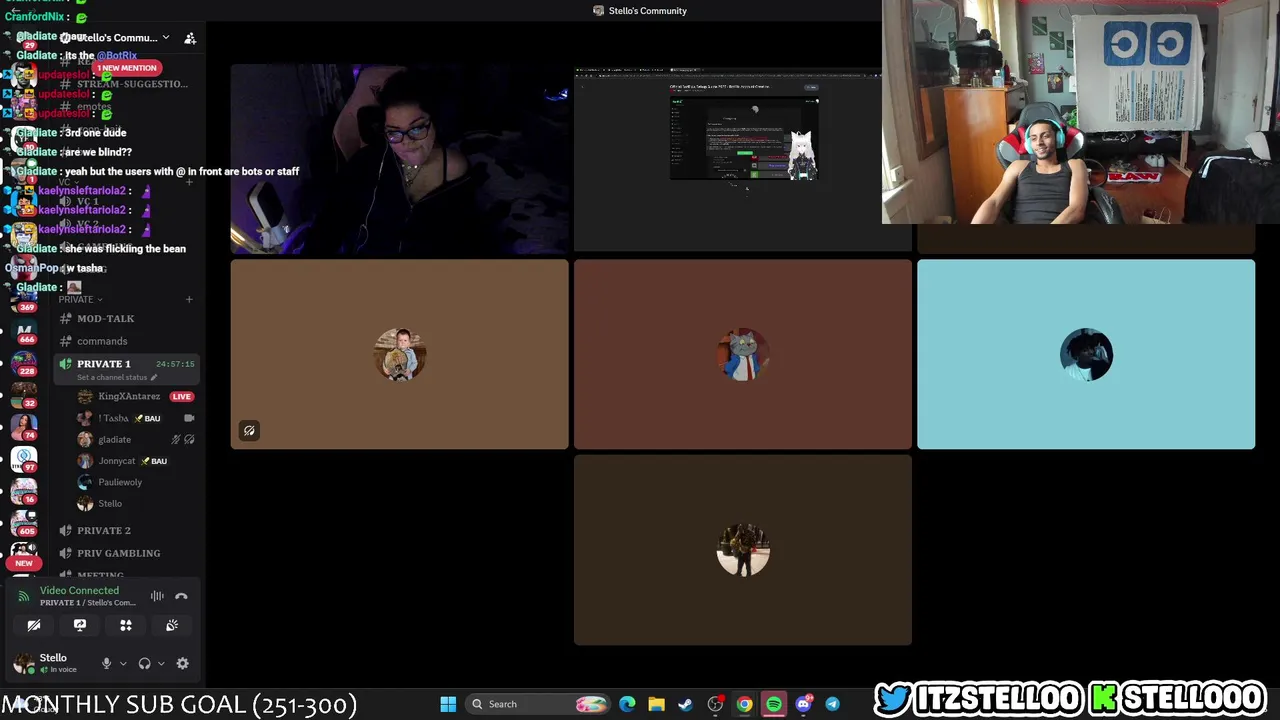Click the LIVE badge next to KingXAntarez
Viewport: 1280px width, 720px height.
point(181,396)
